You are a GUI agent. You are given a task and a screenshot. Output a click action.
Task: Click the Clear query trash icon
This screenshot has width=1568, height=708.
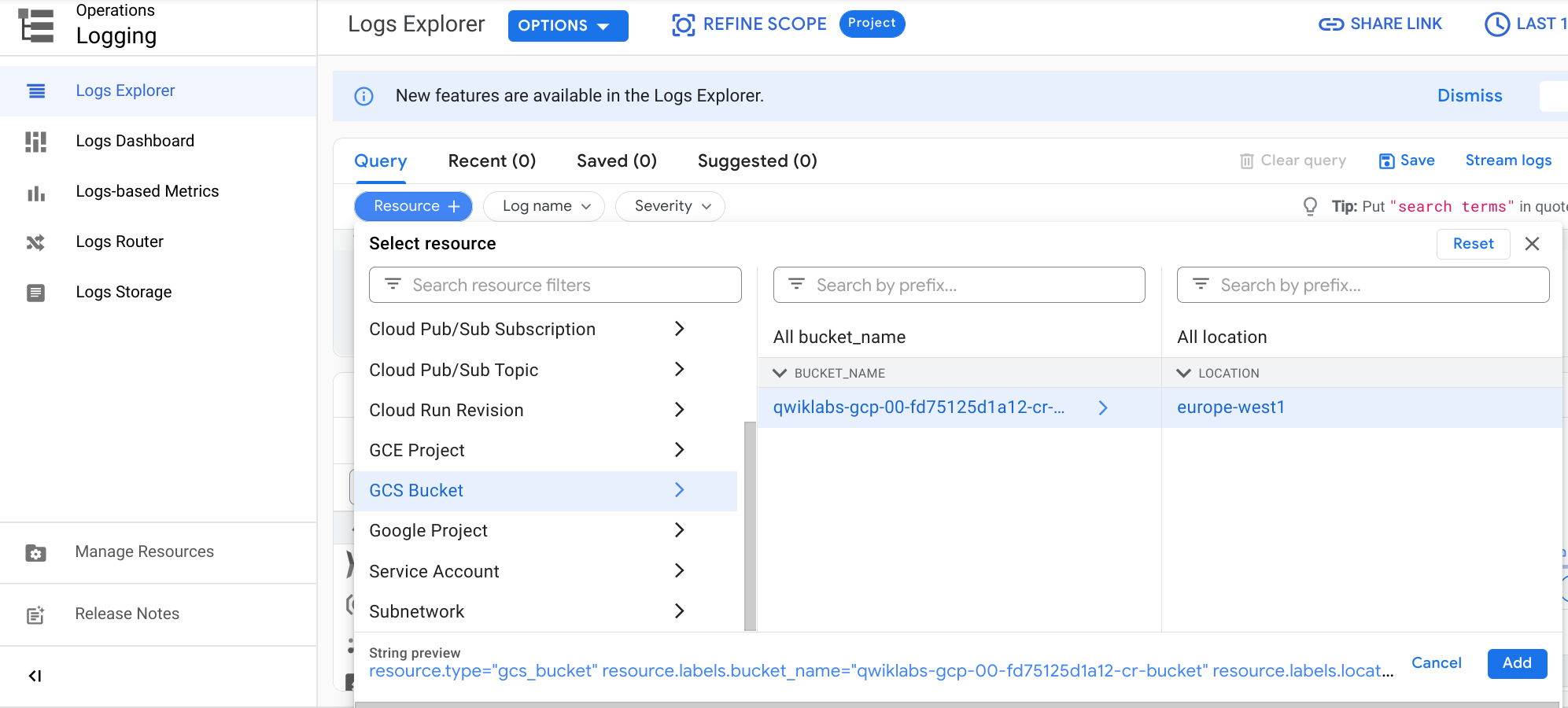(x=1247, y=160)
